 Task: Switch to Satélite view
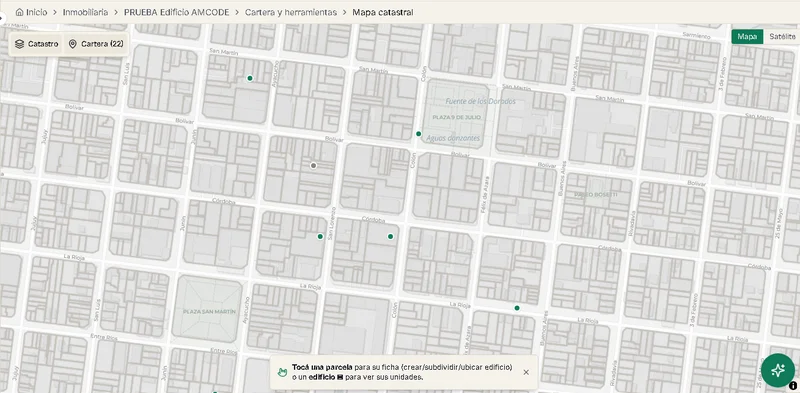[x=782, y=37]
